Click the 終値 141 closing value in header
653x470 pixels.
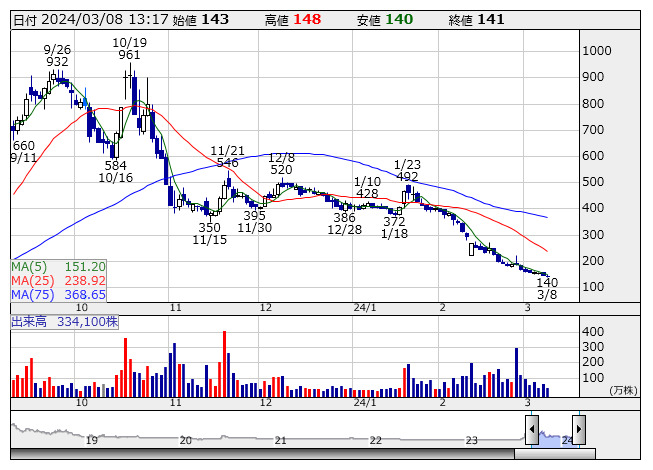[x=476, y=19]
